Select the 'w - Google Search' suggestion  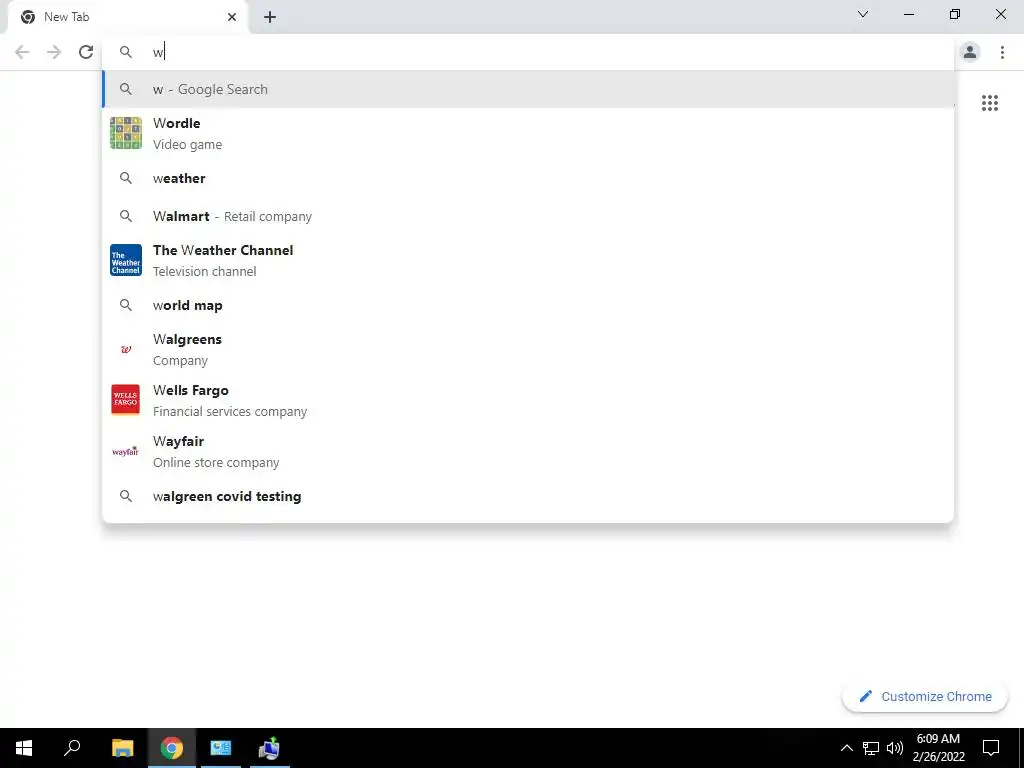(x=528, y=89)
